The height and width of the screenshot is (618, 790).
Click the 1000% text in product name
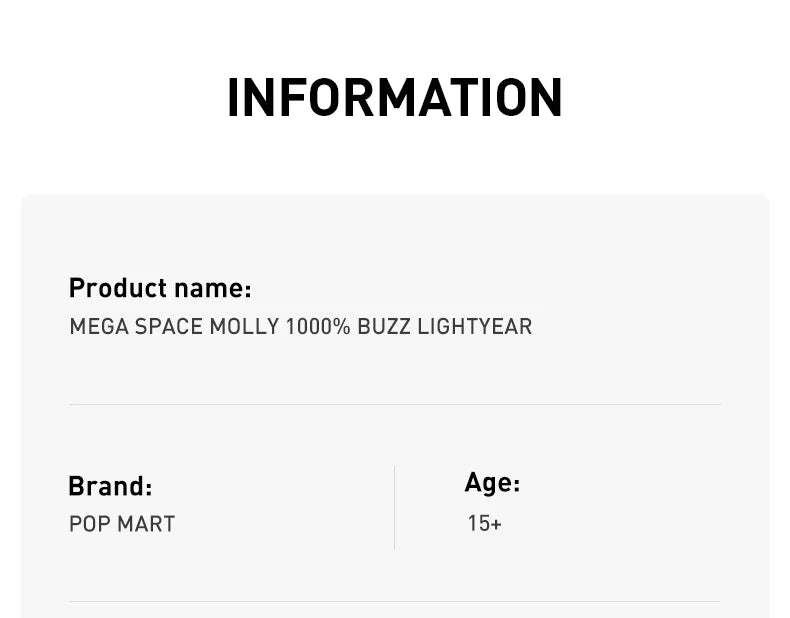pos(318,327)
